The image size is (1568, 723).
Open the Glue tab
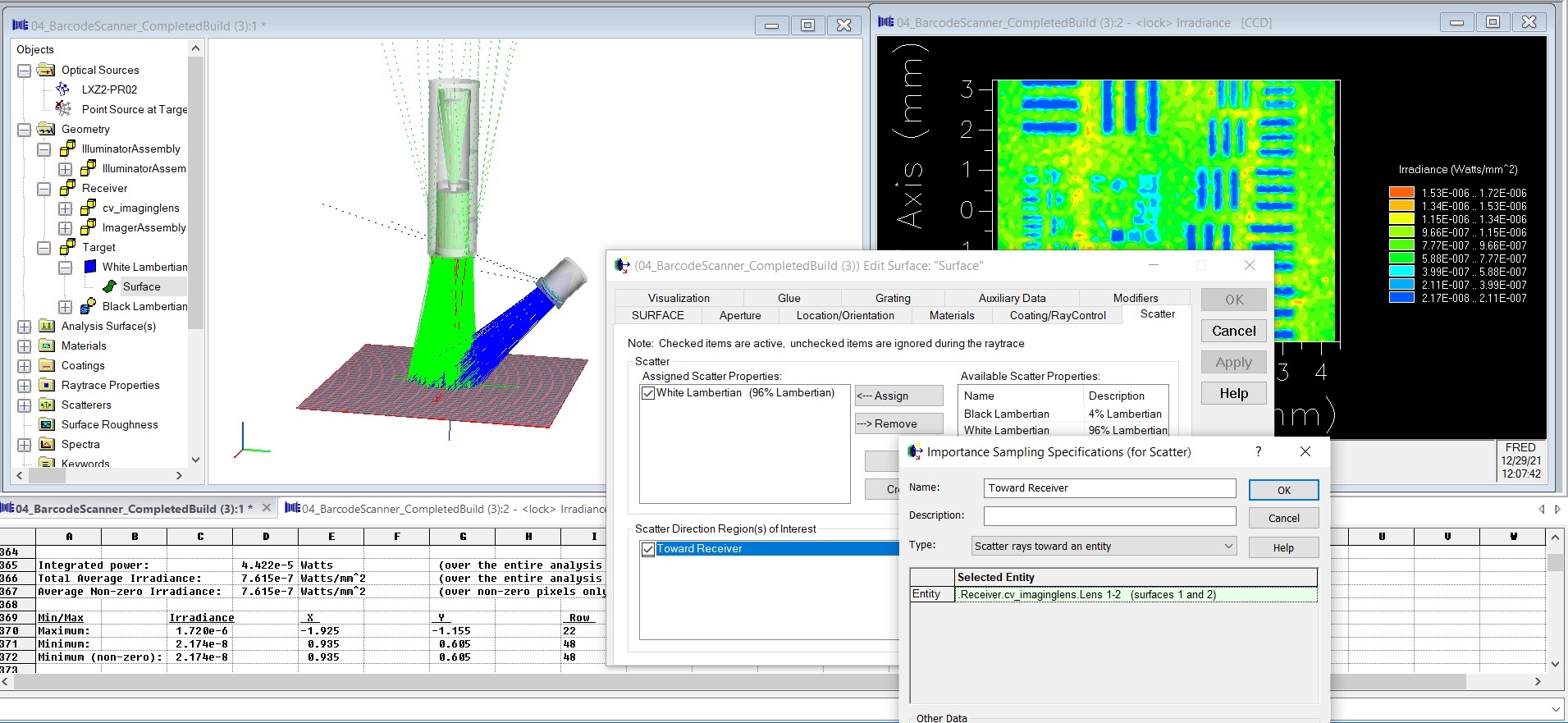[x=789, y=298]
